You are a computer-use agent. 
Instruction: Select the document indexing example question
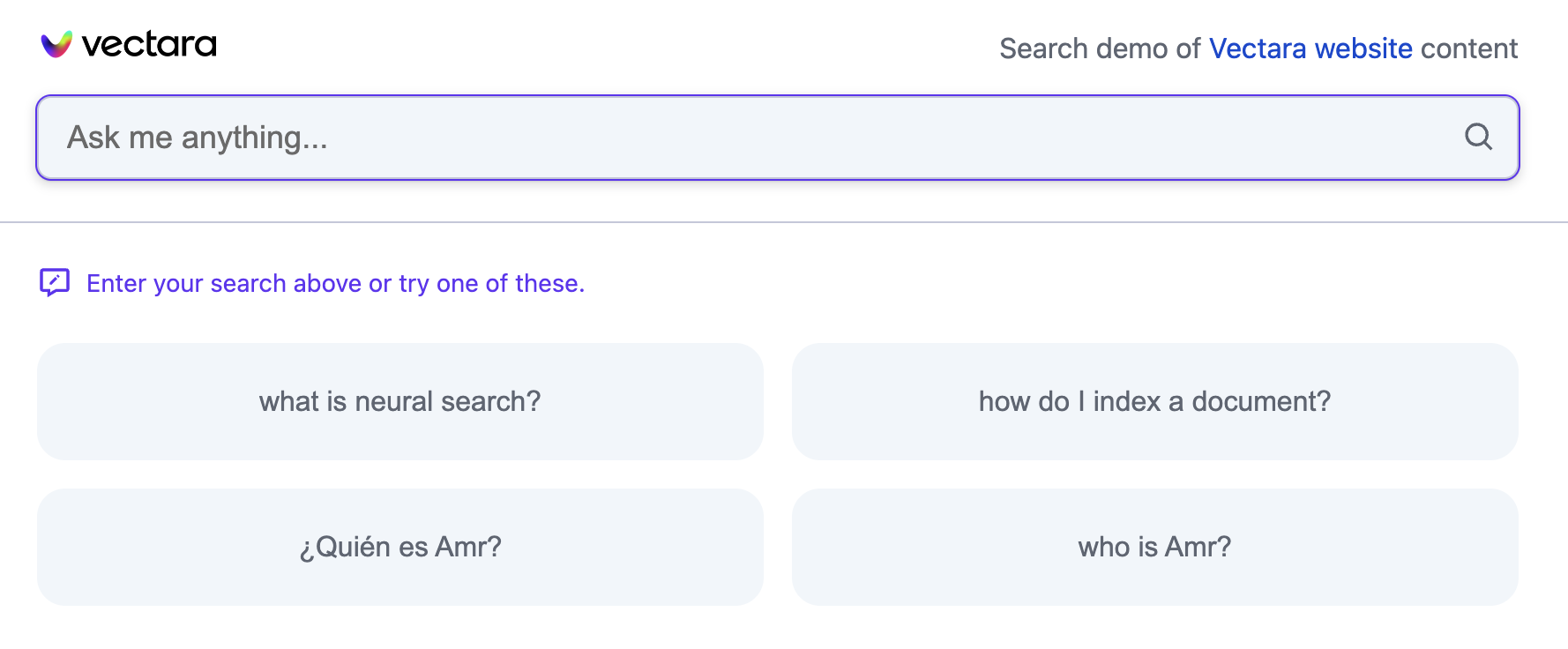(1154, 401)
